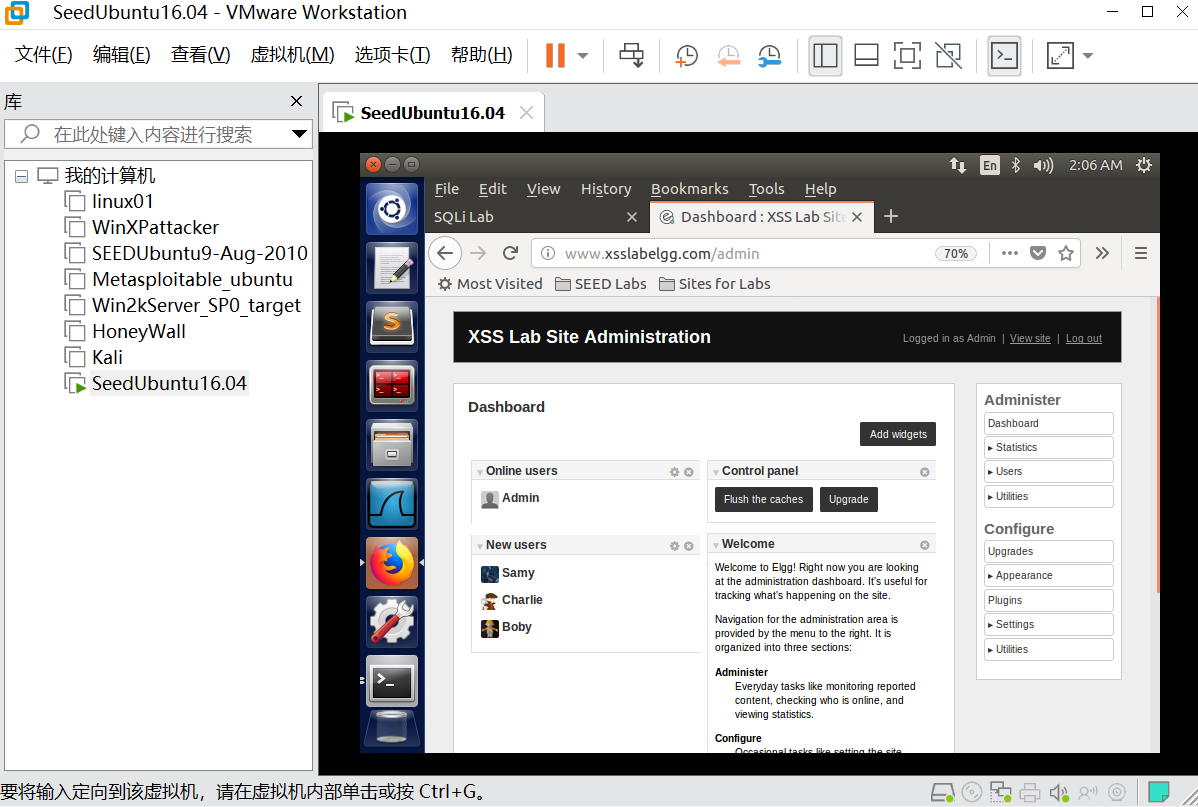1198x807 pixels.
Task: Go back in Firefox
Action: 445,254
